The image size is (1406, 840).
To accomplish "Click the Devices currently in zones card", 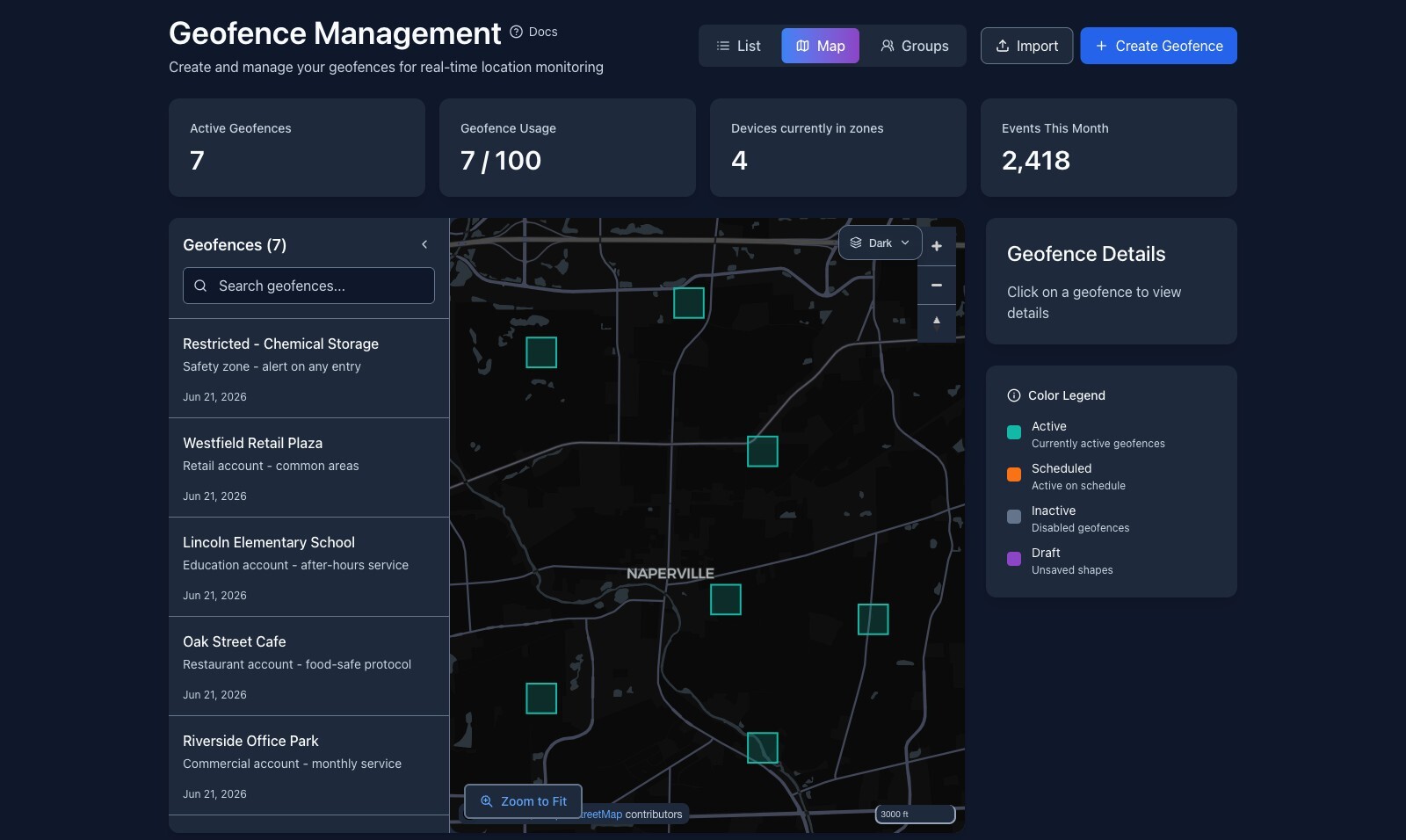I will (838, 148).
